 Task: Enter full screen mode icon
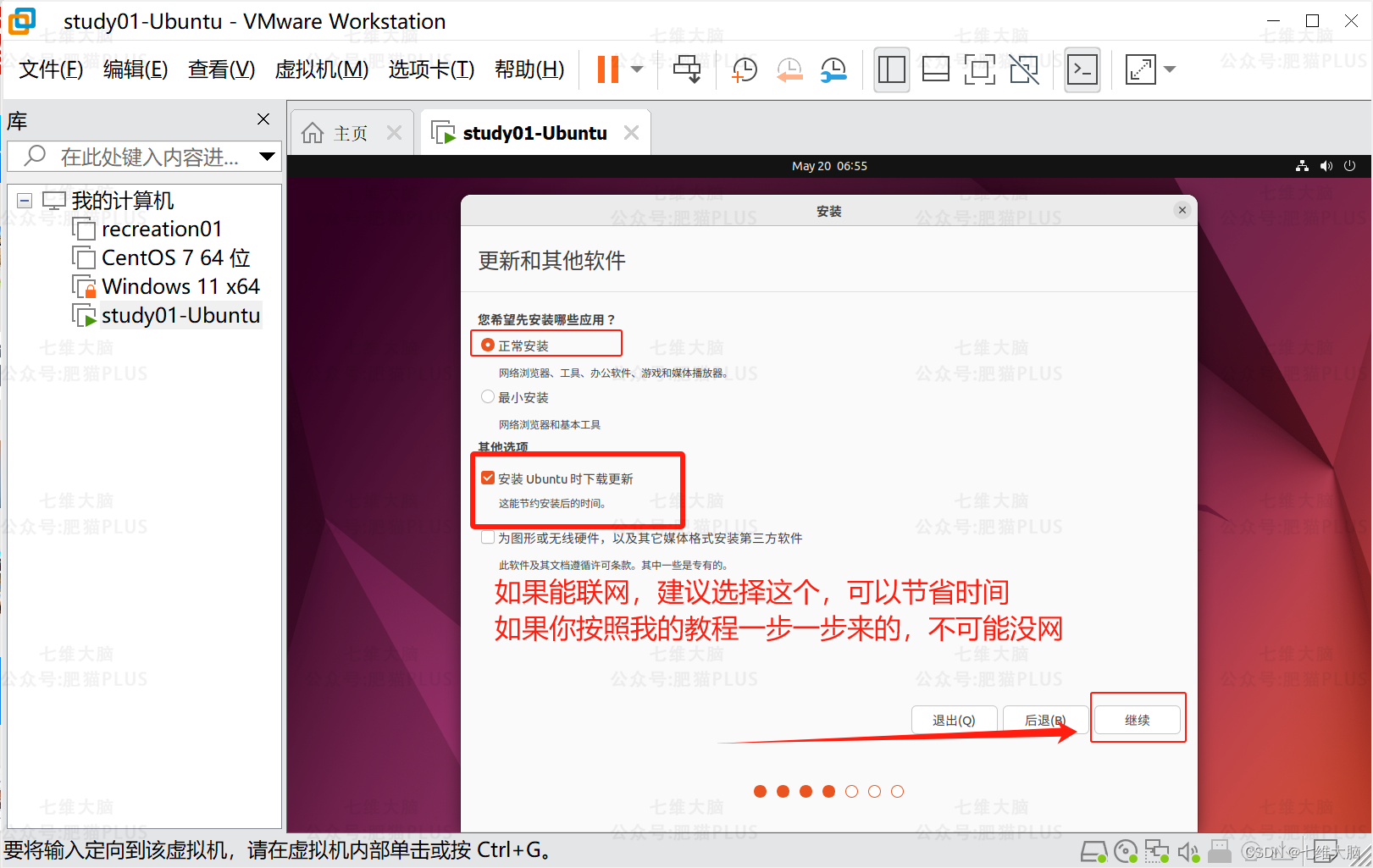(979, 69)
